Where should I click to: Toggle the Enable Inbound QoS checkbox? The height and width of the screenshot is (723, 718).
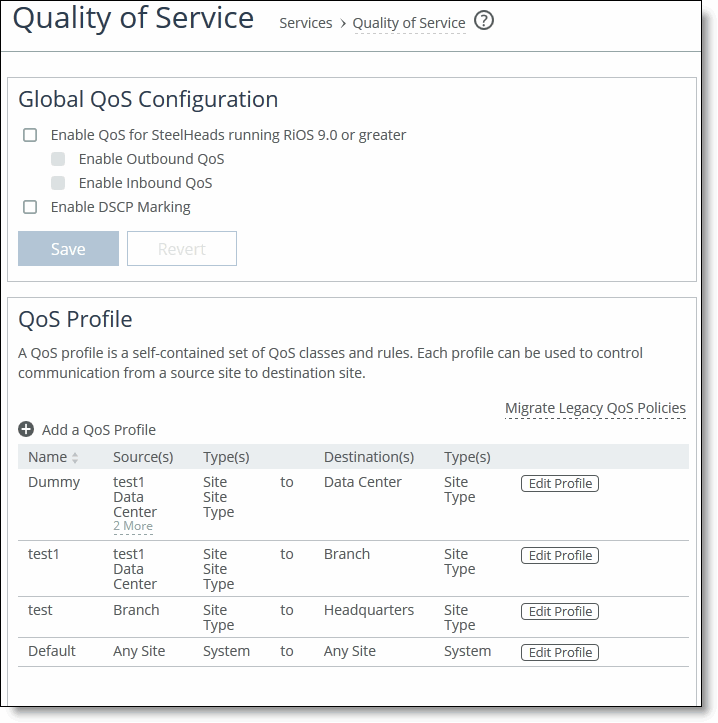coord(58,183)
